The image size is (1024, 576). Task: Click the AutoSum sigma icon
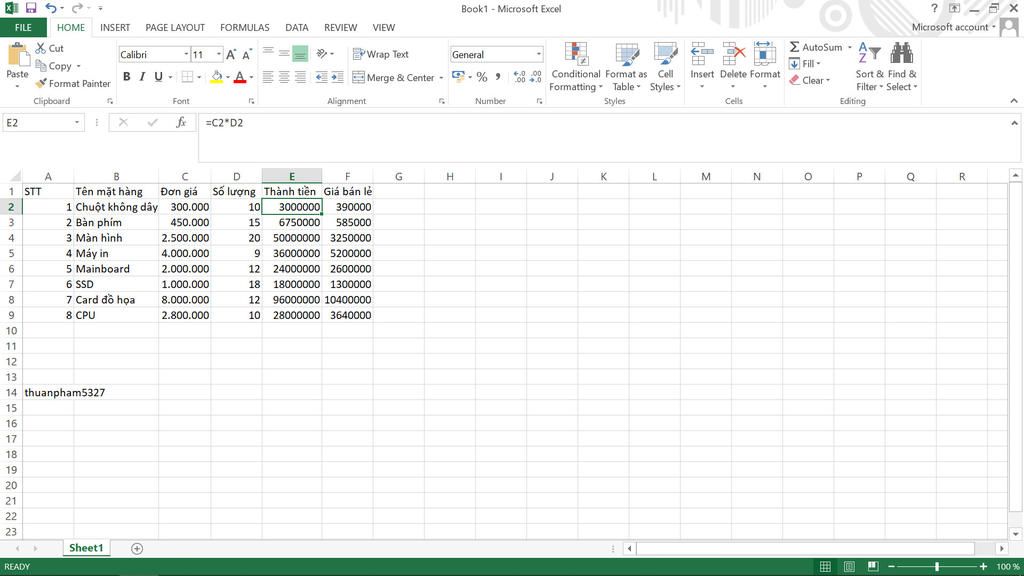(x=794, y=47)
